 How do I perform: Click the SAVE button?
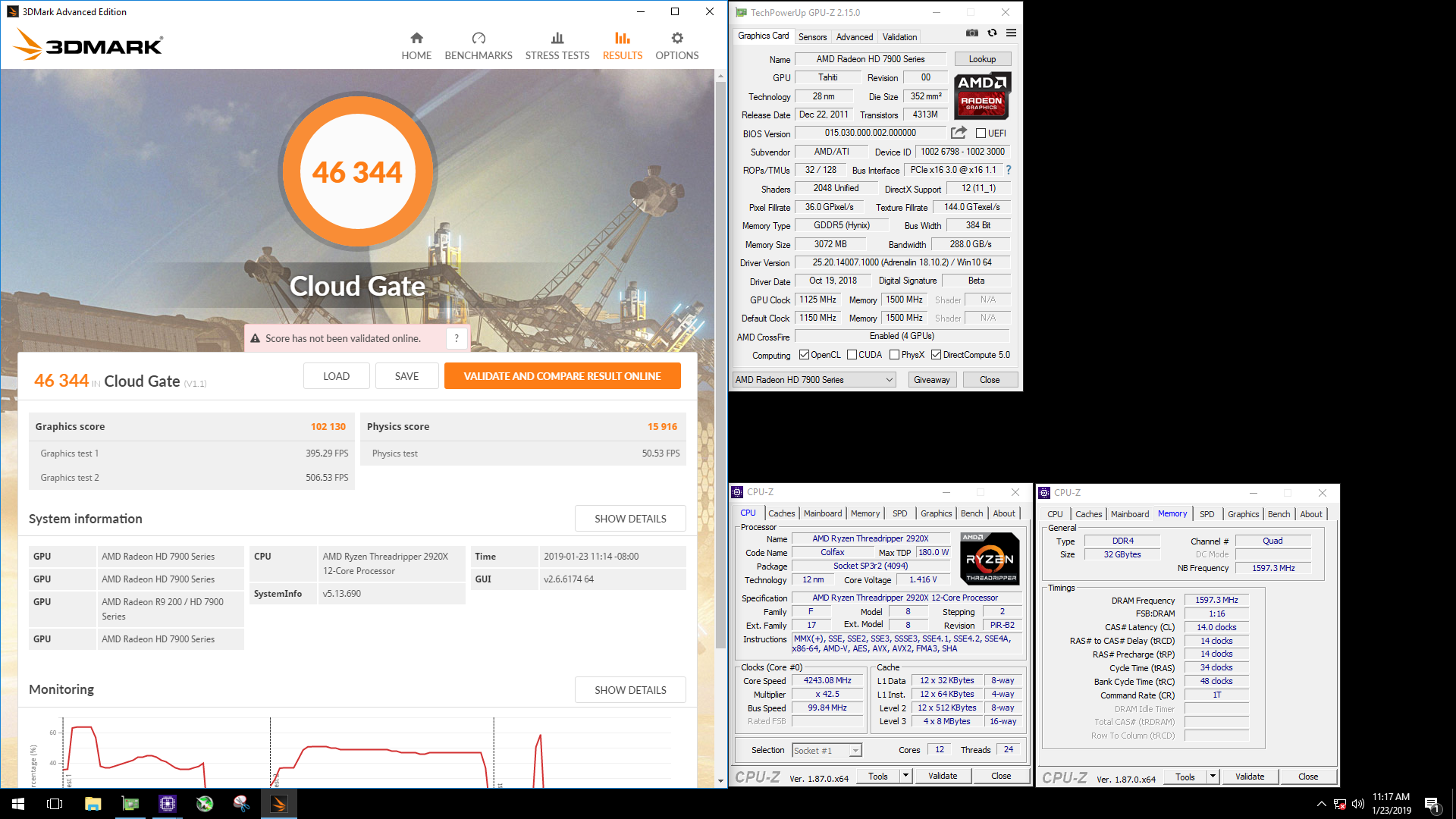pyautogui.click(x=406, y=376)
